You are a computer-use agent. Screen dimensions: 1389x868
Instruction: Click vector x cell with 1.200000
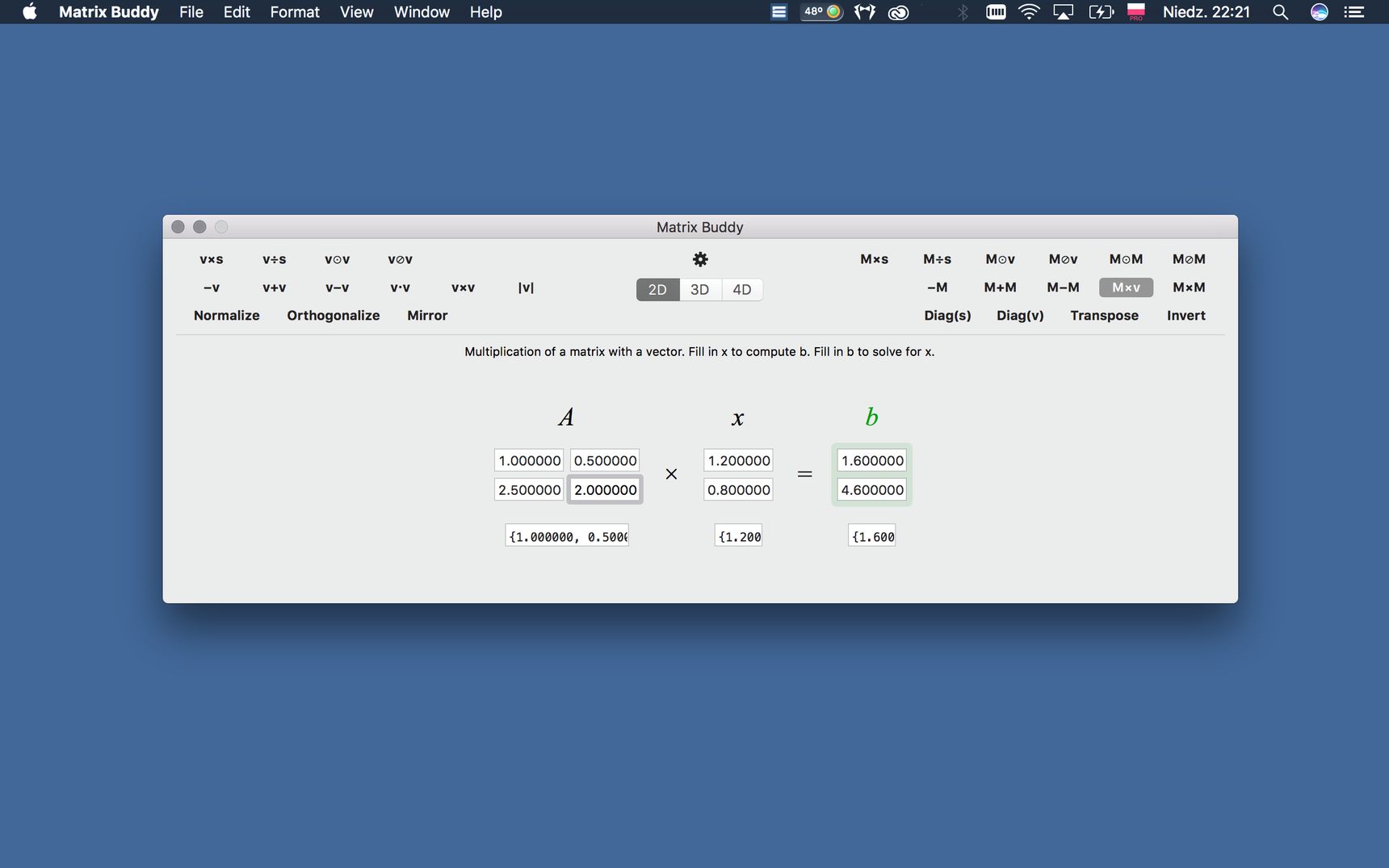click(x=739, y=460)
